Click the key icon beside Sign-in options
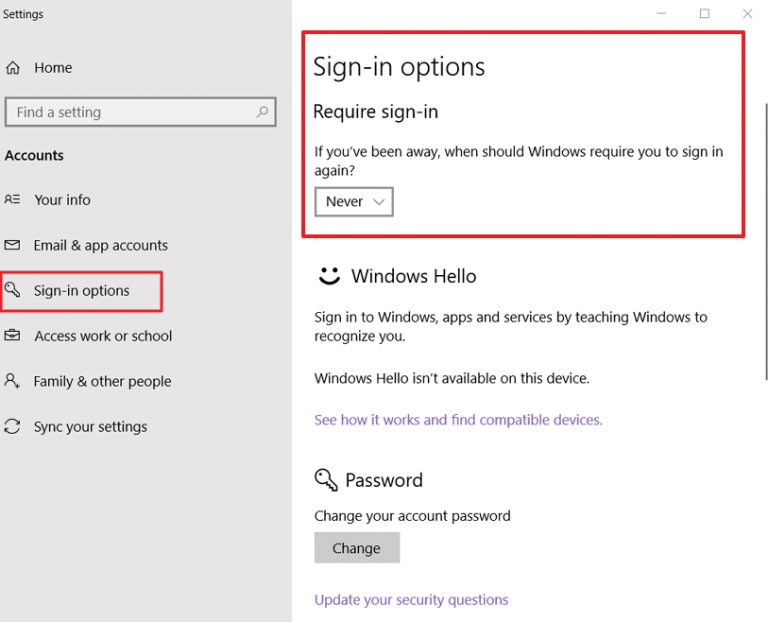Image resolution: width=768 pixels, height=622 pixels. click(x=12, y=290)
